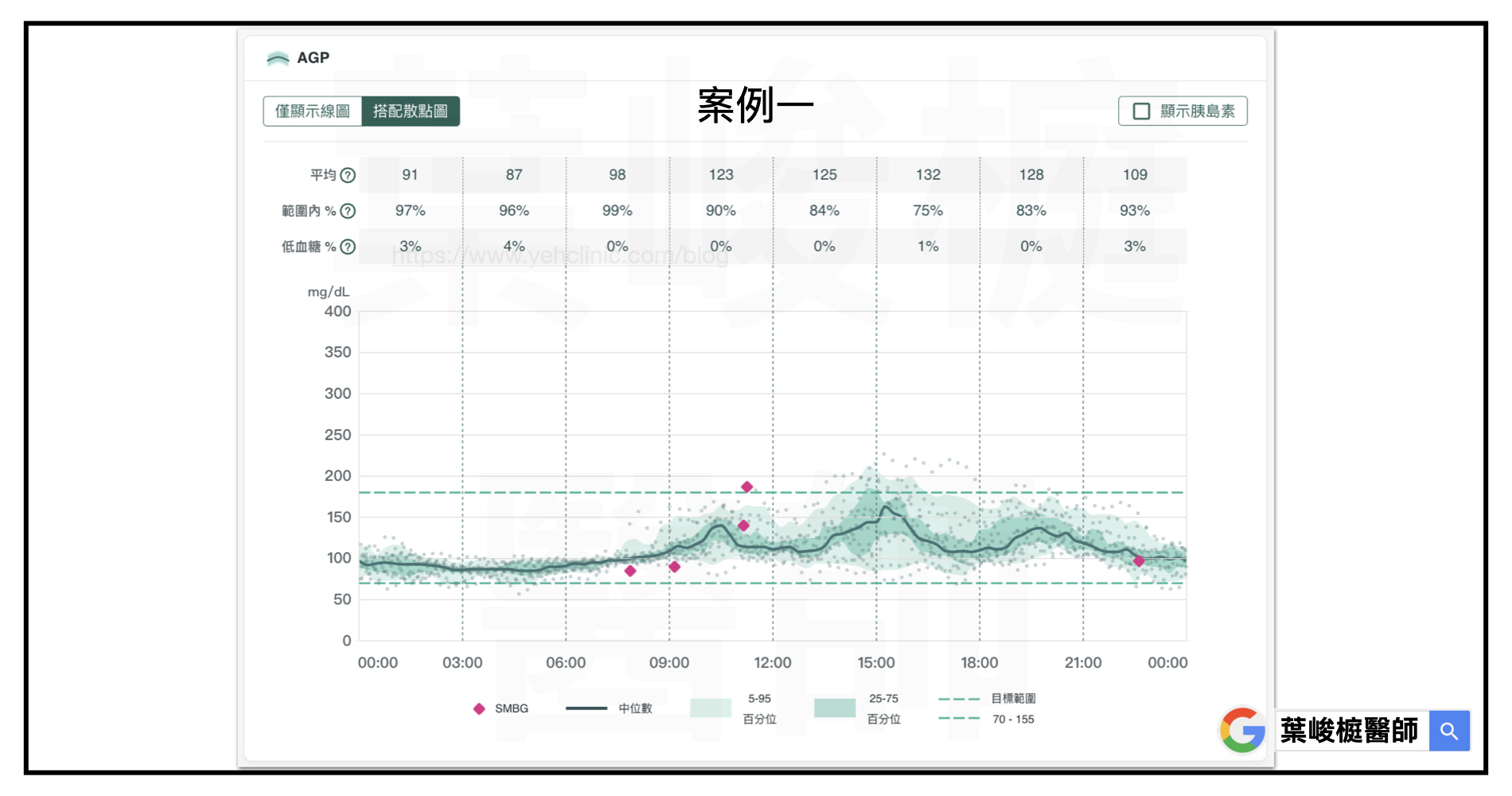1512x796 pixels.
Task: Click the AGP wave logo icon
Action: tap(277, 58)
